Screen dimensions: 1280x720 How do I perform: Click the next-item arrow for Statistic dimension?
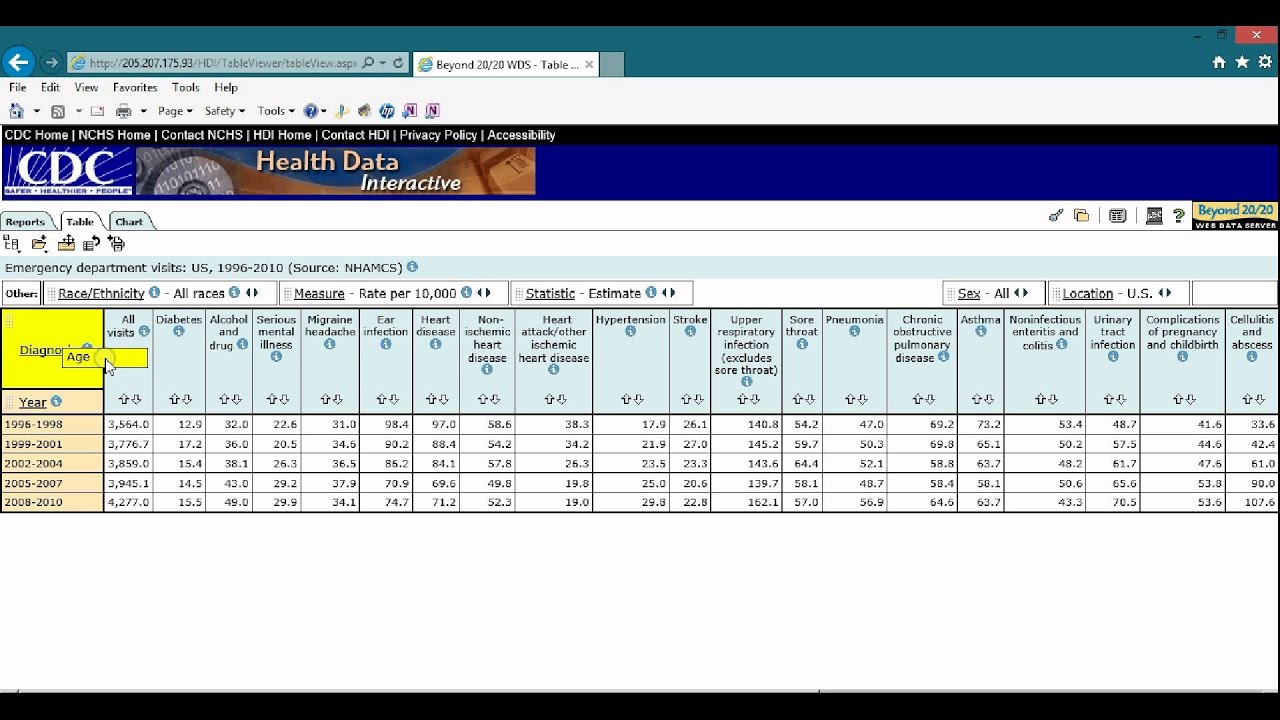coord(672,293)
